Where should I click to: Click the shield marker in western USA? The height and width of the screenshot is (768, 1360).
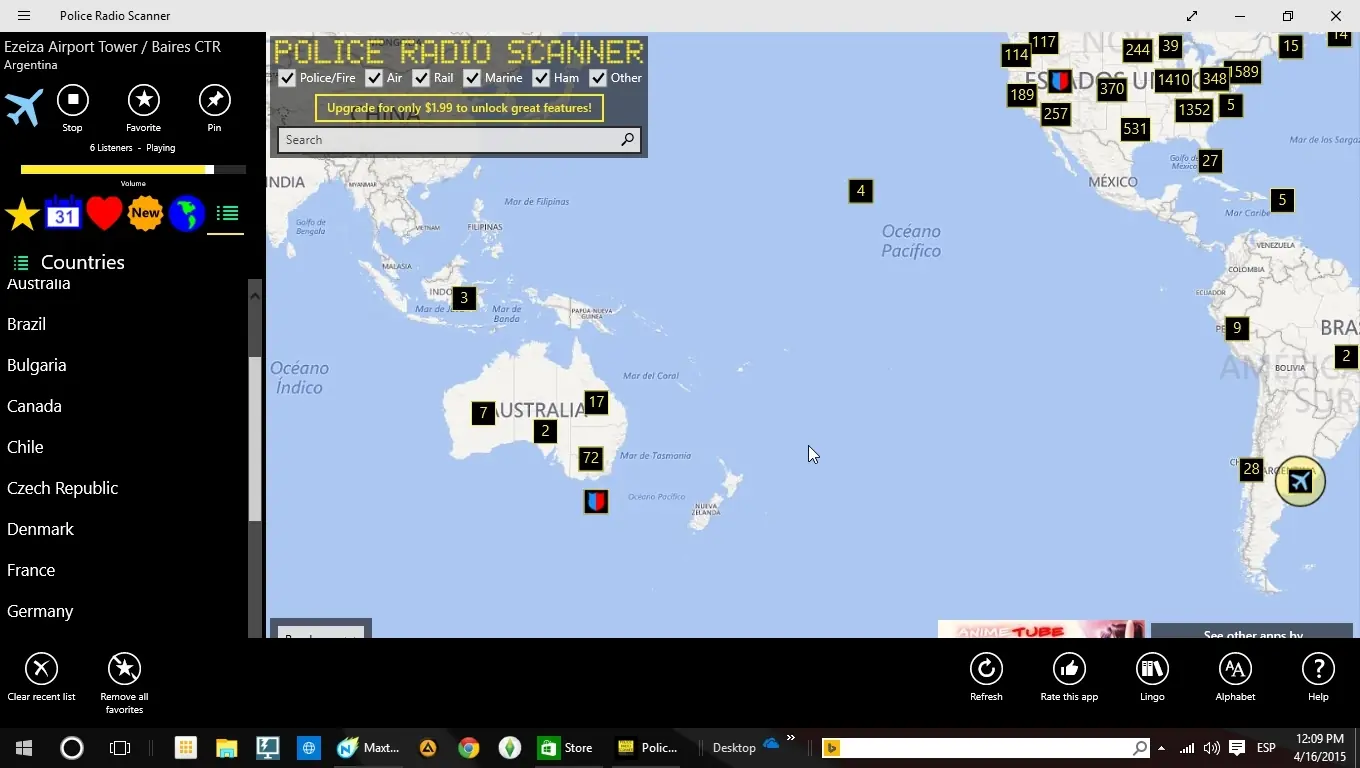tap(1060, 81)
